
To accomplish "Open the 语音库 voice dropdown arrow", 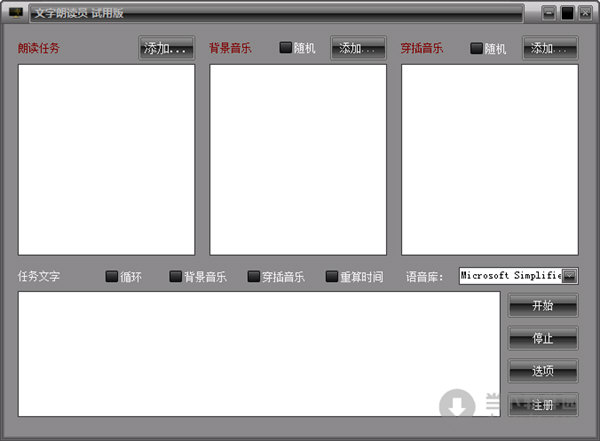I will coord(569,276).
